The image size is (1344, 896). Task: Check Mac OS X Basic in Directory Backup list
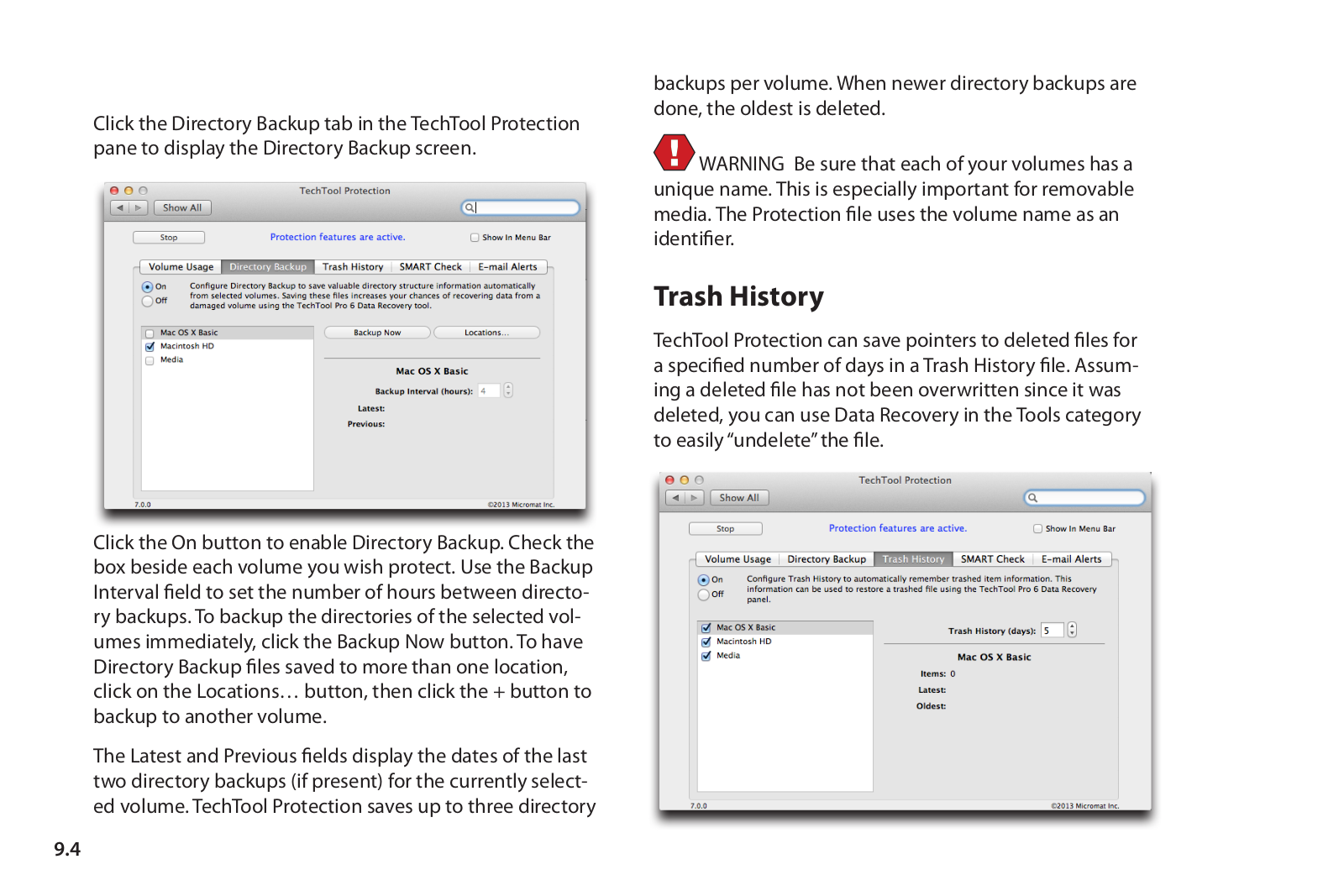[x=150, y=333]
